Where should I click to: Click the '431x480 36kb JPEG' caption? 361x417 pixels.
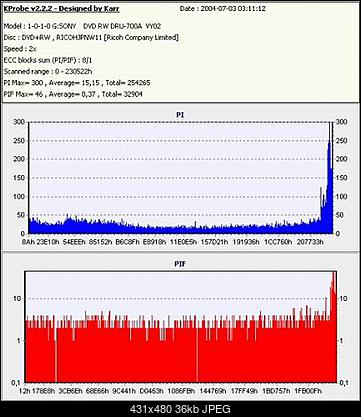pyautogui.click(x=180, y=409)
